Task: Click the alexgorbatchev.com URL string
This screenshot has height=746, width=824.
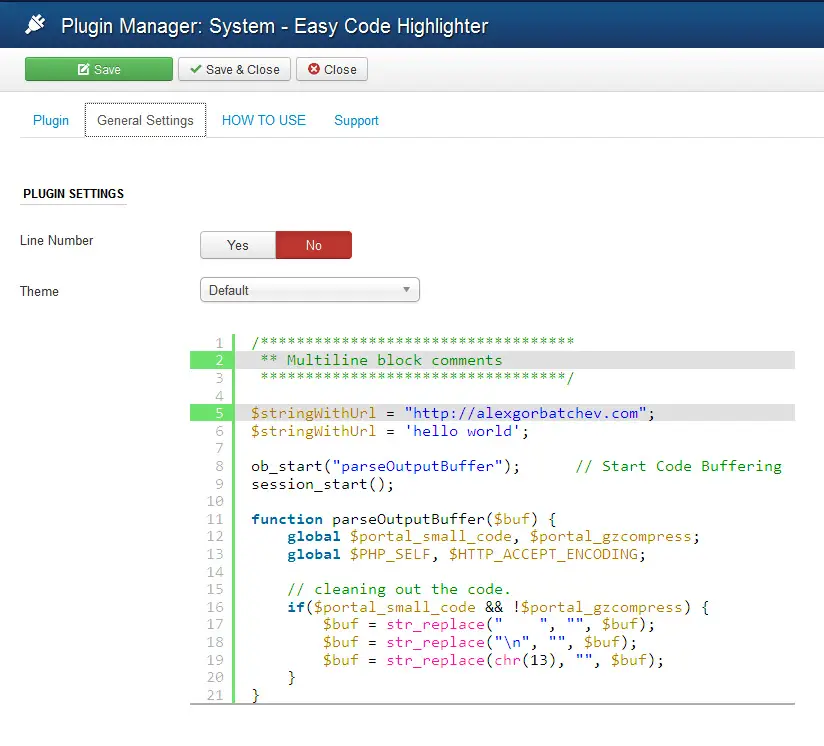Action: (x=526, y=413)
